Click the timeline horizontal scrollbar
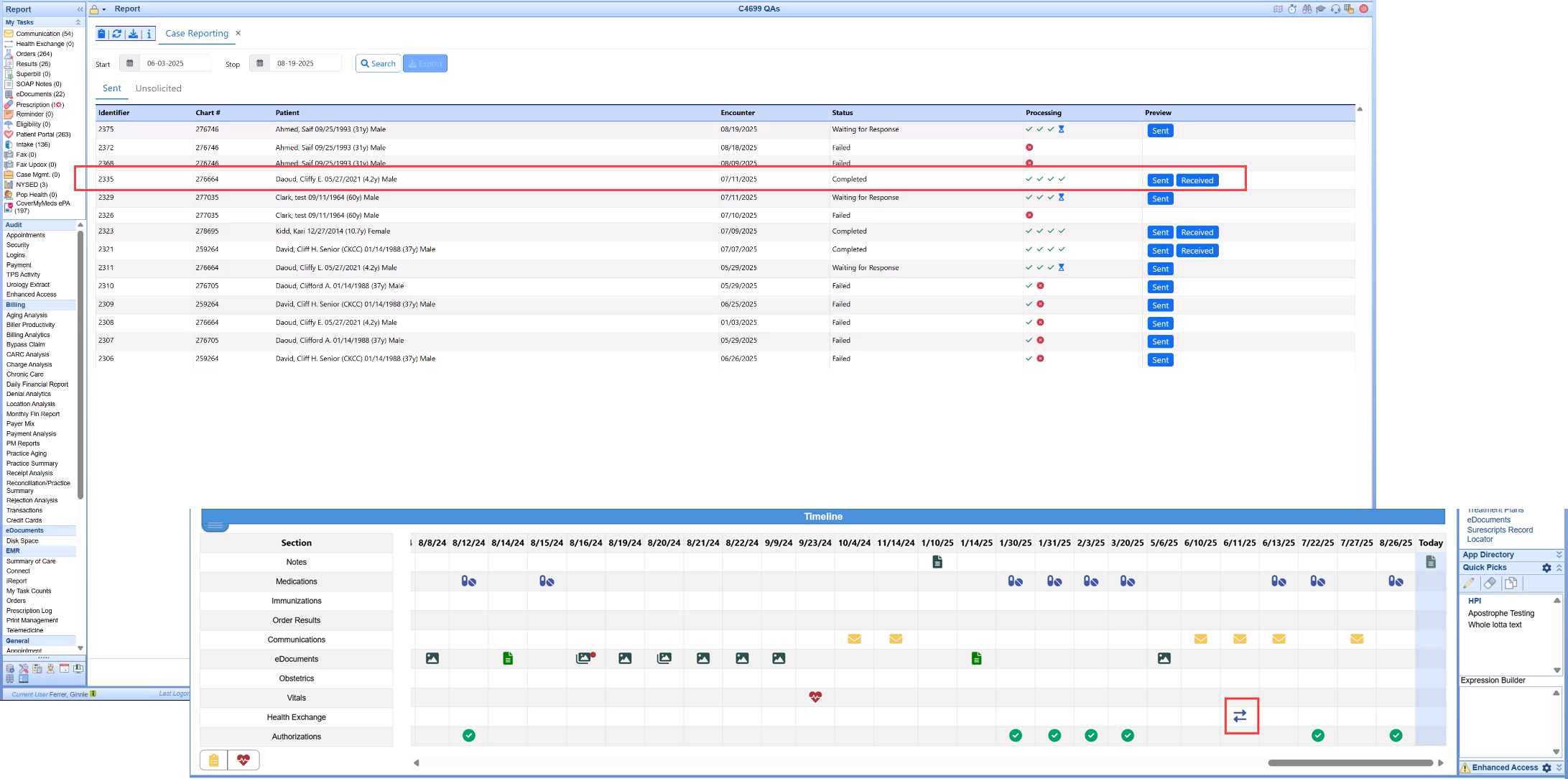This screenshot has height=779, width=1568. (1350, 762)
